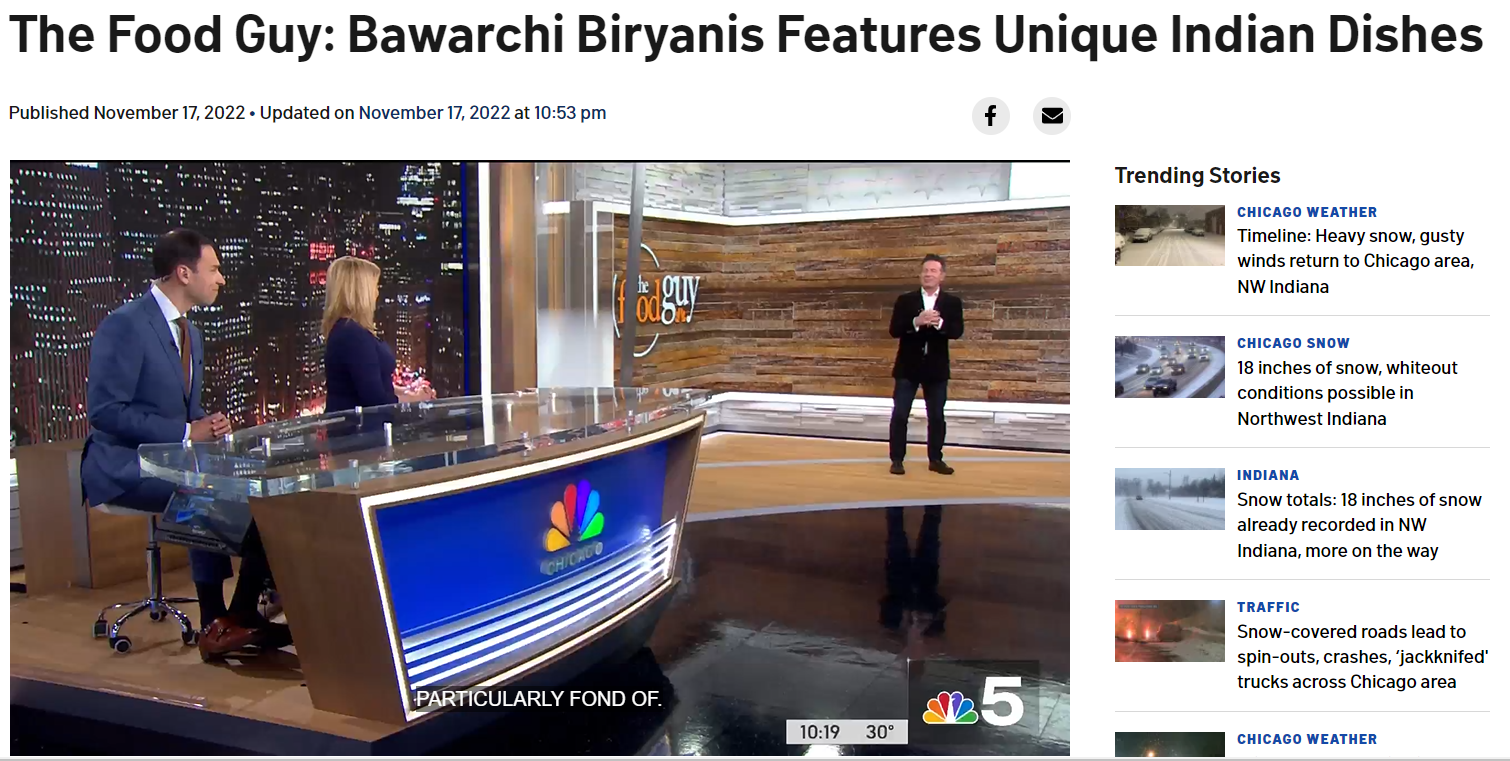Open the November 17, 2022 updated date link
1510x761 pixels.
pos(434,113)
